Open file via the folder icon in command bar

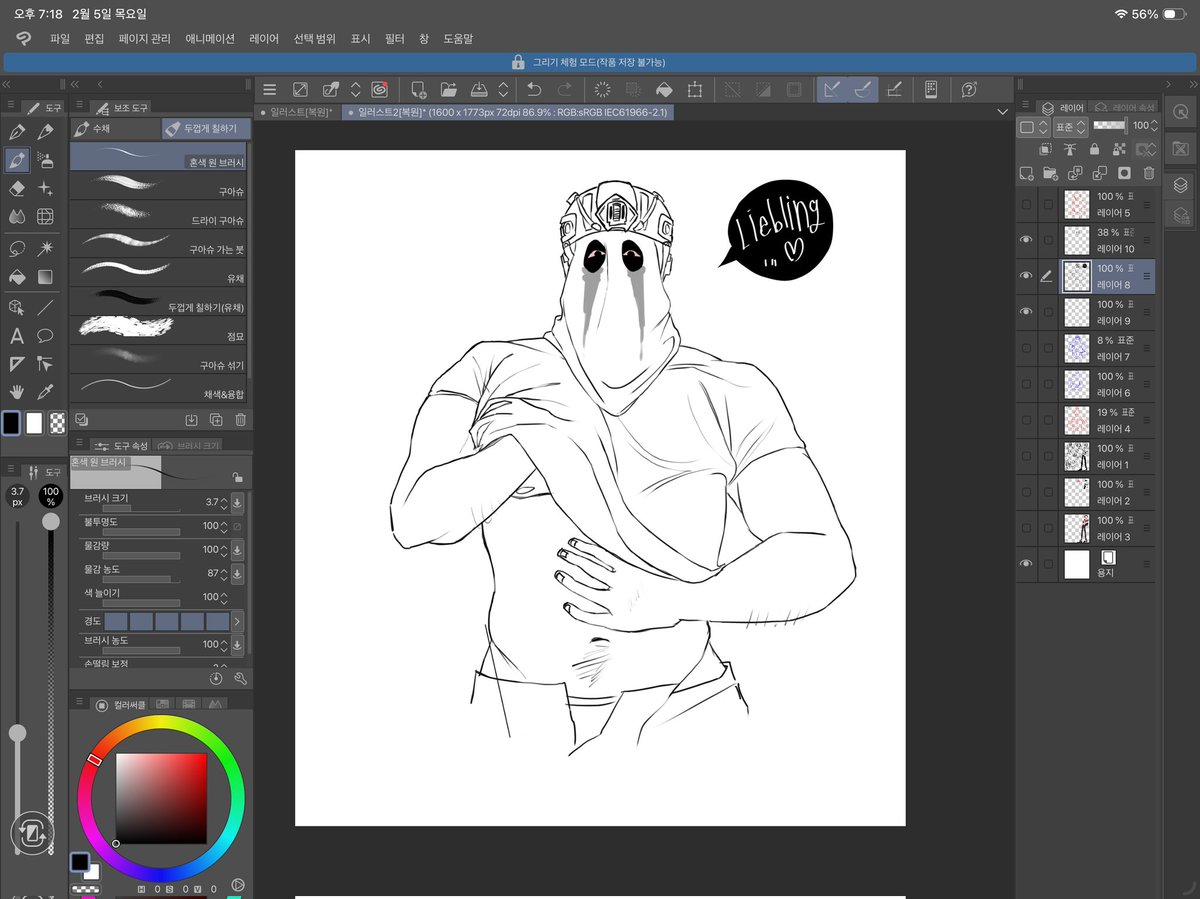tap(448, 89)
